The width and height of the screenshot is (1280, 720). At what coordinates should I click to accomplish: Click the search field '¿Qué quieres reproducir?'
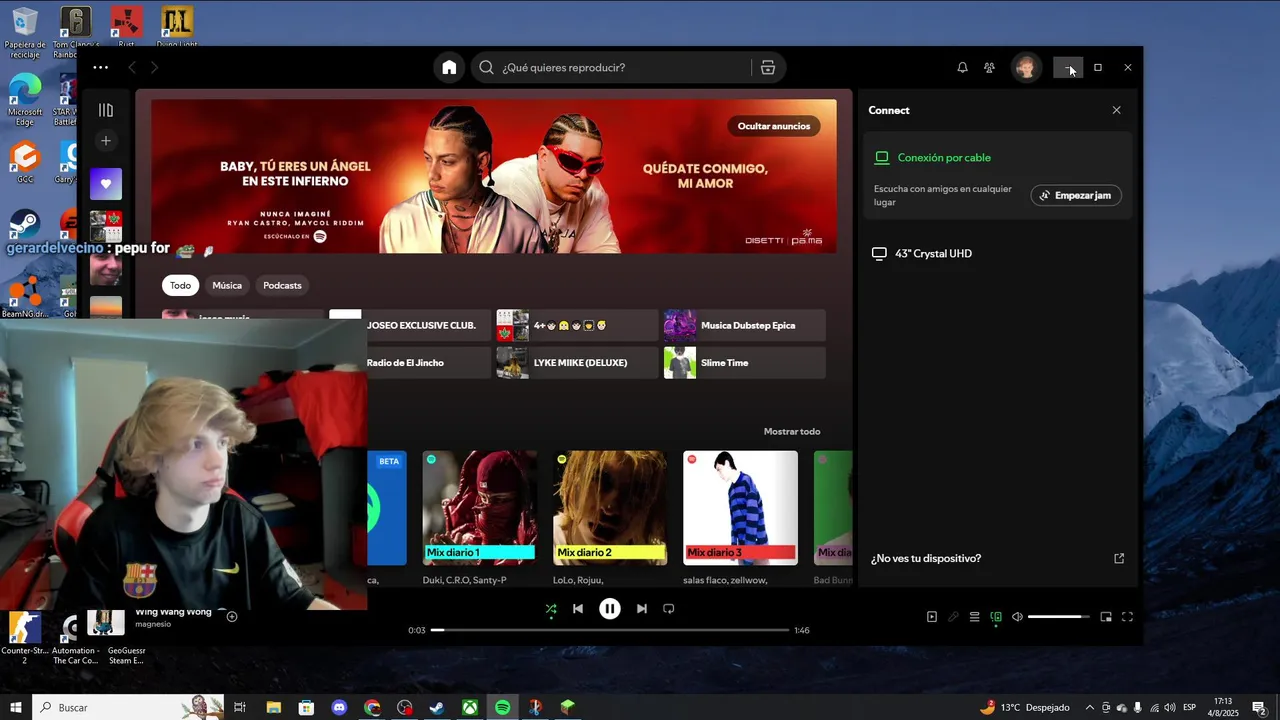click(x=611, y=67)
